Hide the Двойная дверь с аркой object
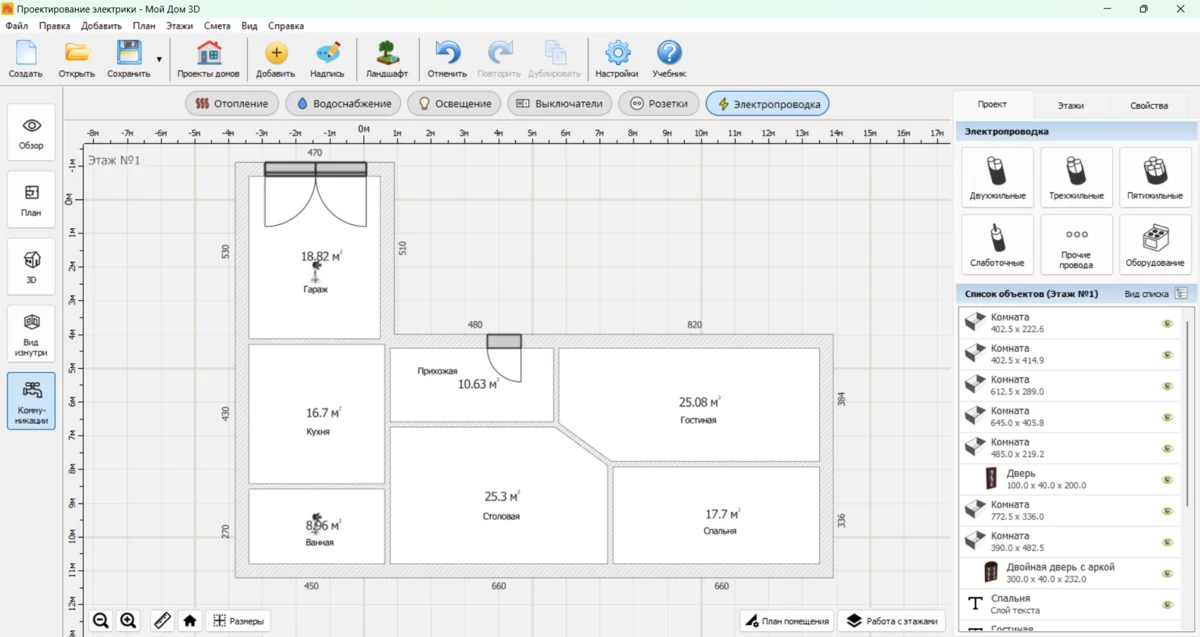This screenshot has width=1200, height=637. click(1166, 573)
